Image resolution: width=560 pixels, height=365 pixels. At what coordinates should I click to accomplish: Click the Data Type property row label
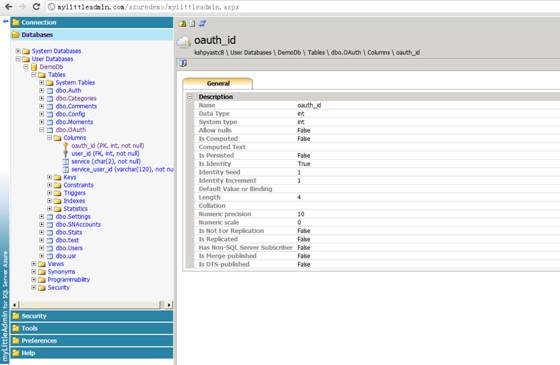(214, 114)
